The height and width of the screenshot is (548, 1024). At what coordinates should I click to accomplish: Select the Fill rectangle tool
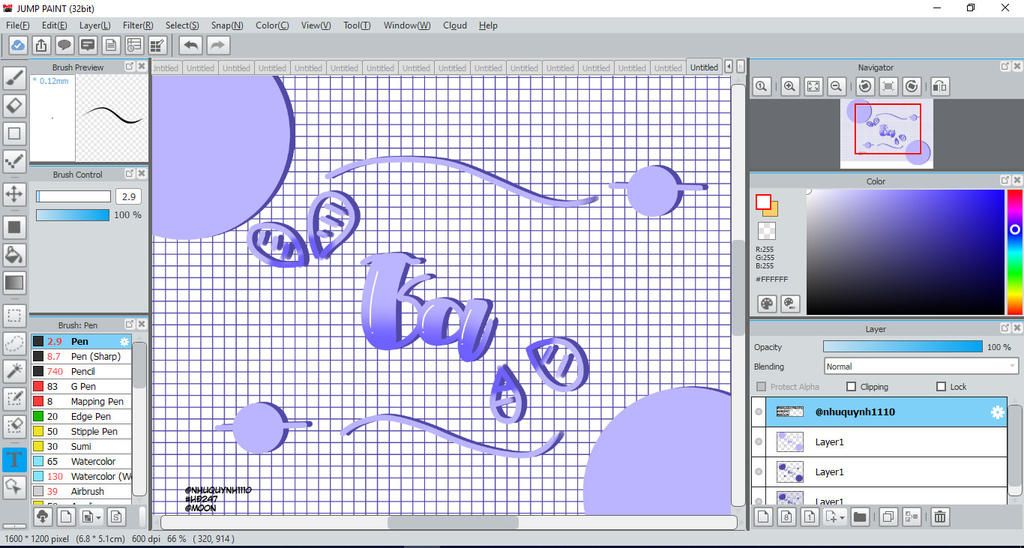[14, 227]
